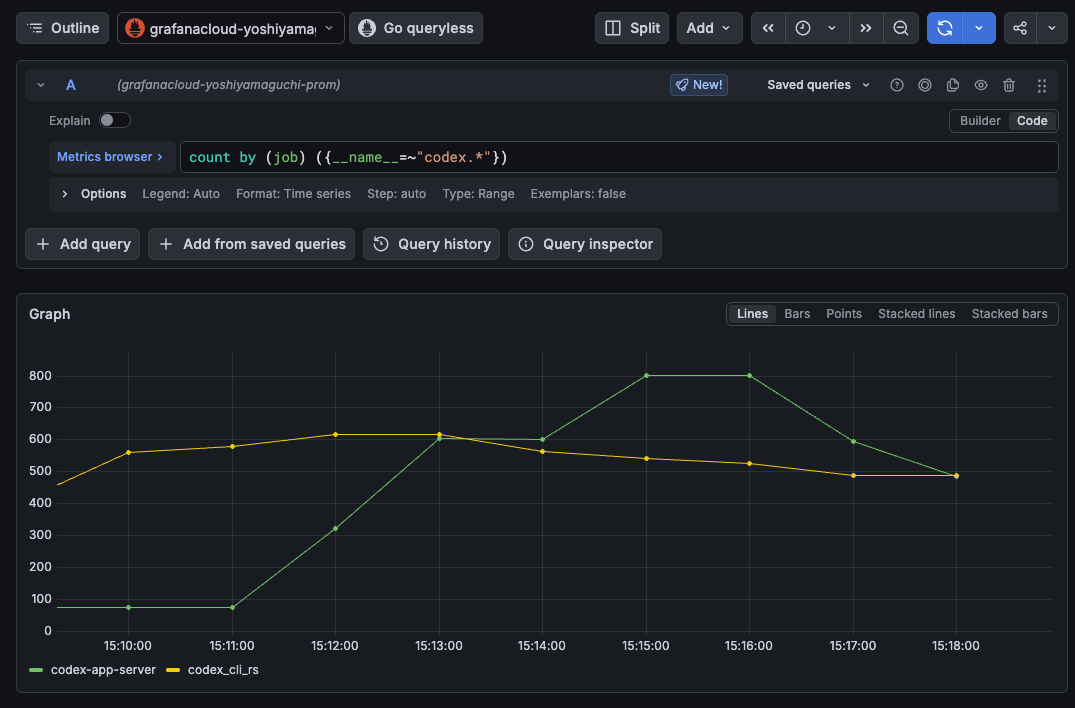1075x708 pixels.
Task: Run the query with refresh button
Action: pyautogui.click(x=945, y=28)
